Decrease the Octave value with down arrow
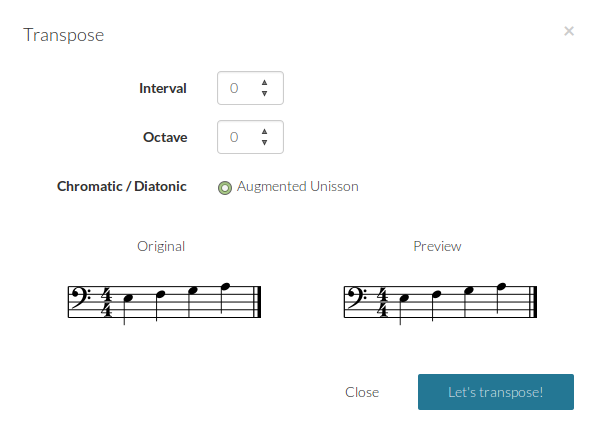 point(264,142)
